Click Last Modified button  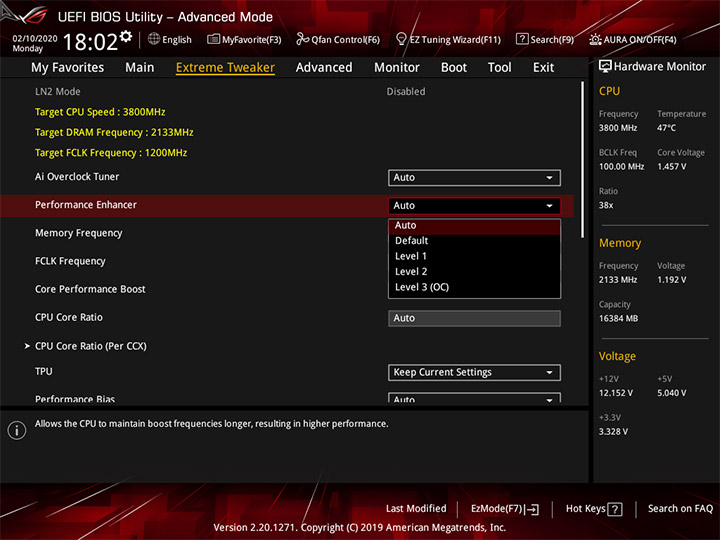pyautogui.click(x=416, y=508)
